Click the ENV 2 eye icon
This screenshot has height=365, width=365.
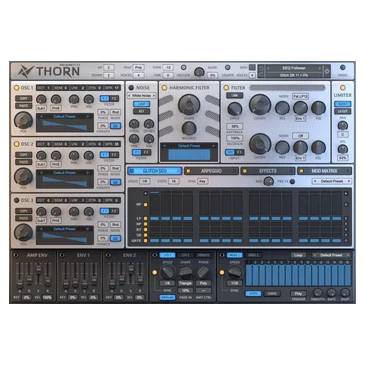tap(108, 255)
